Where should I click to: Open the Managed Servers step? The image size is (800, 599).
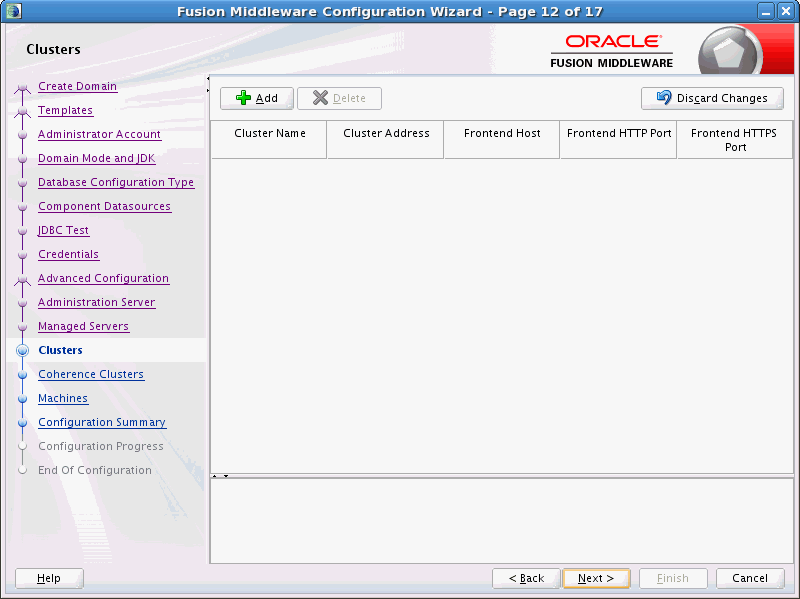pyautogui.click(x=84, y=326)
